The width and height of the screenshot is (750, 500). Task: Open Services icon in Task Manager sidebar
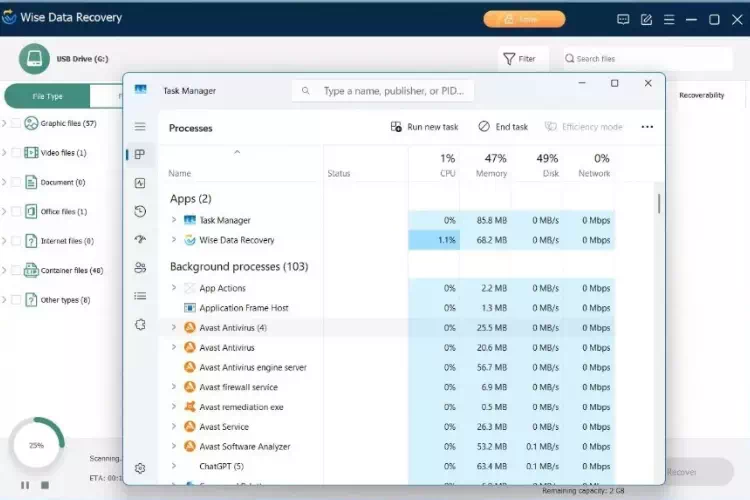(x=140, y=324)
